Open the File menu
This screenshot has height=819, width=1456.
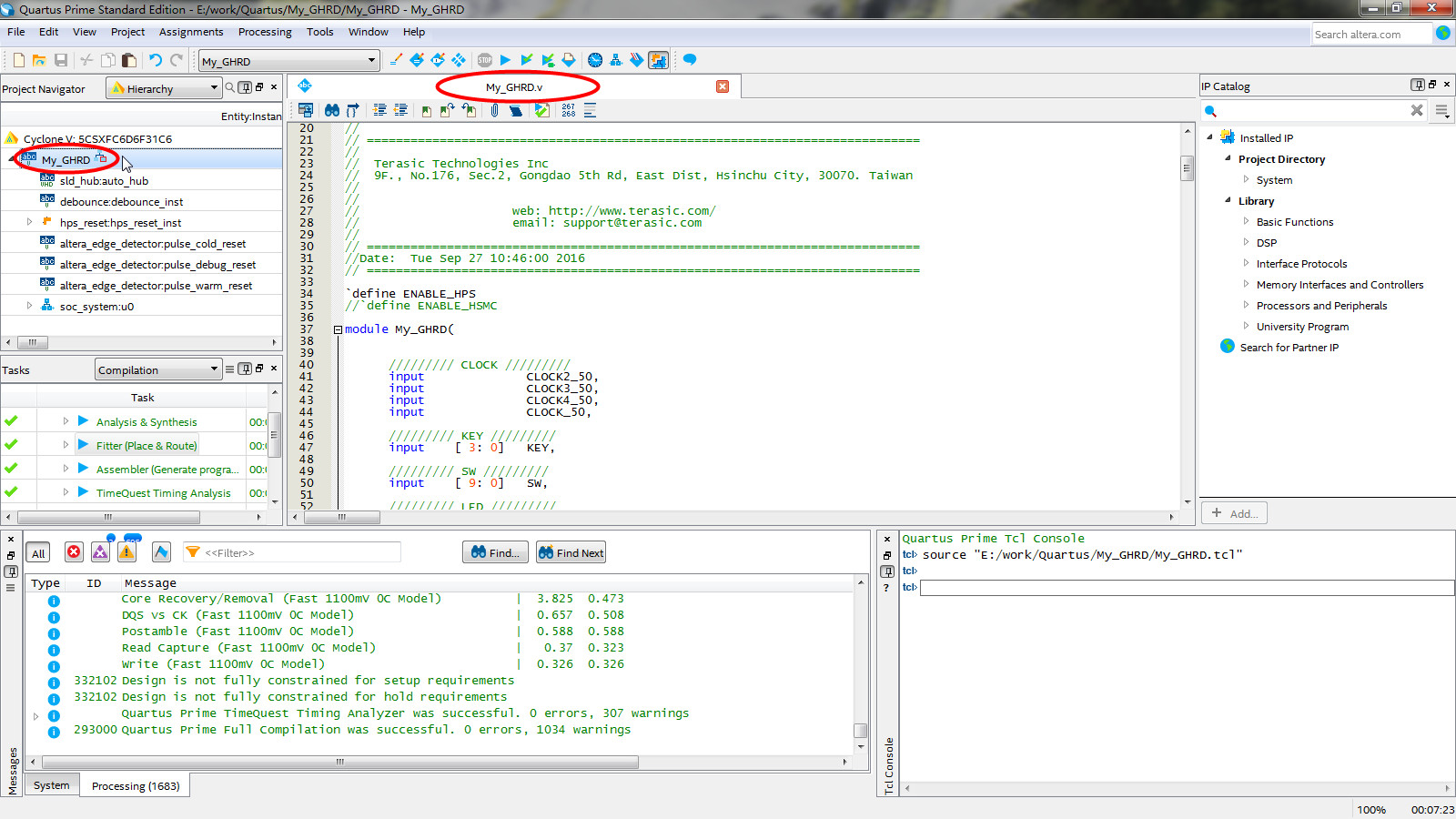tap(16, 32)
